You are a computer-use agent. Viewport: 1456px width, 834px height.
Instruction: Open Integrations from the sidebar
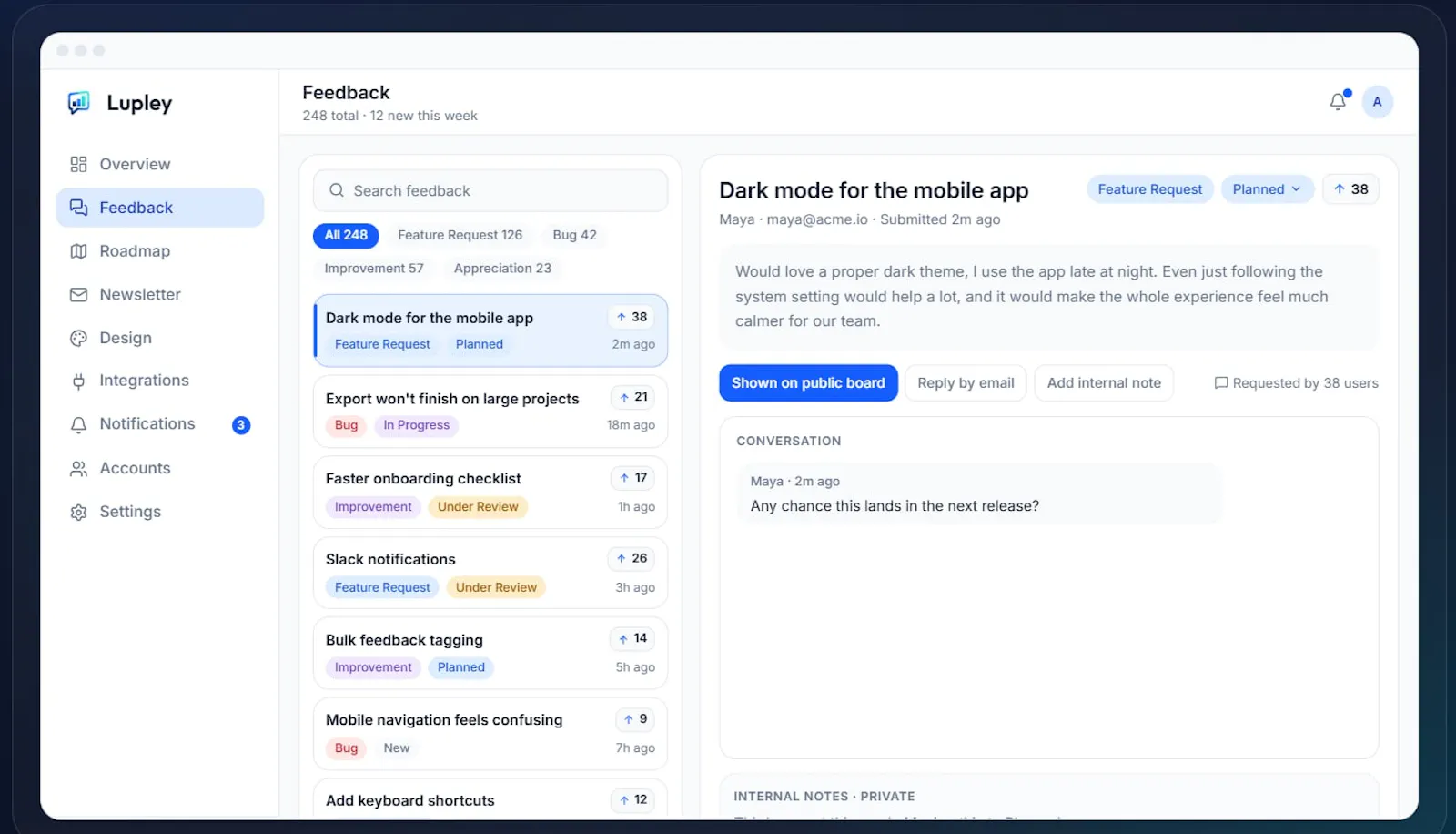tap(160, 381)
